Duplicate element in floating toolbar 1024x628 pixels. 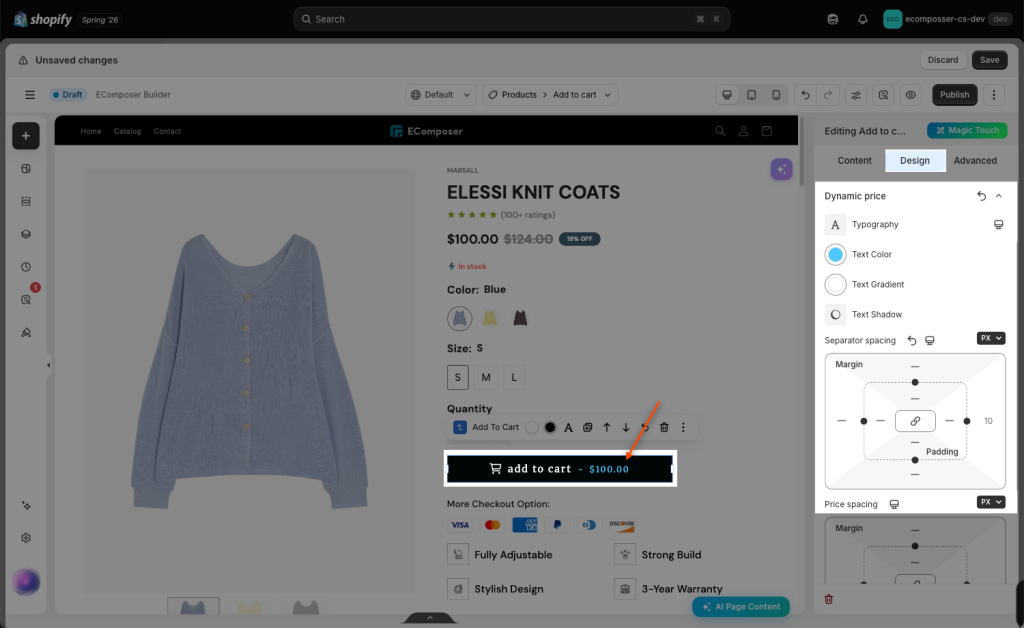(587, 428)
